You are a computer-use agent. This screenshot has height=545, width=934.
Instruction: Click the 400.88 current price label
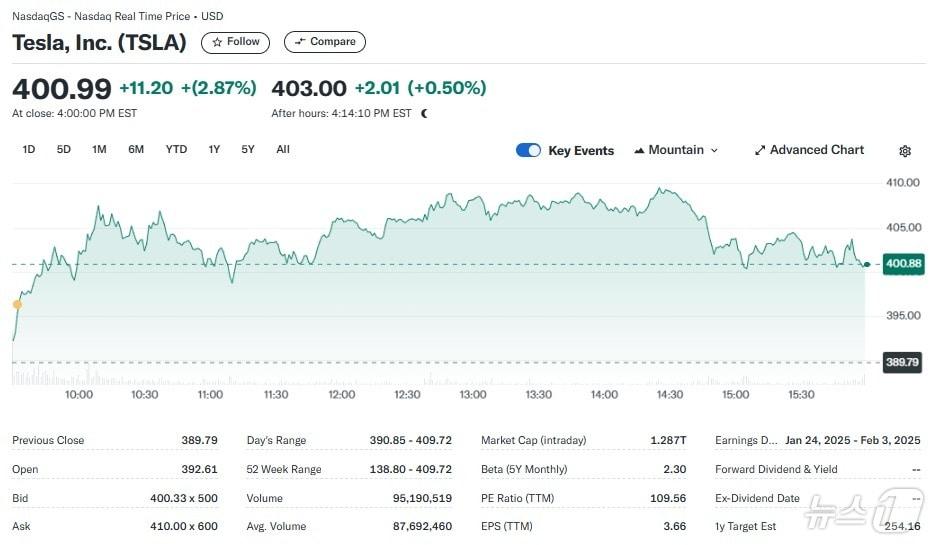(x=903, y=264)
